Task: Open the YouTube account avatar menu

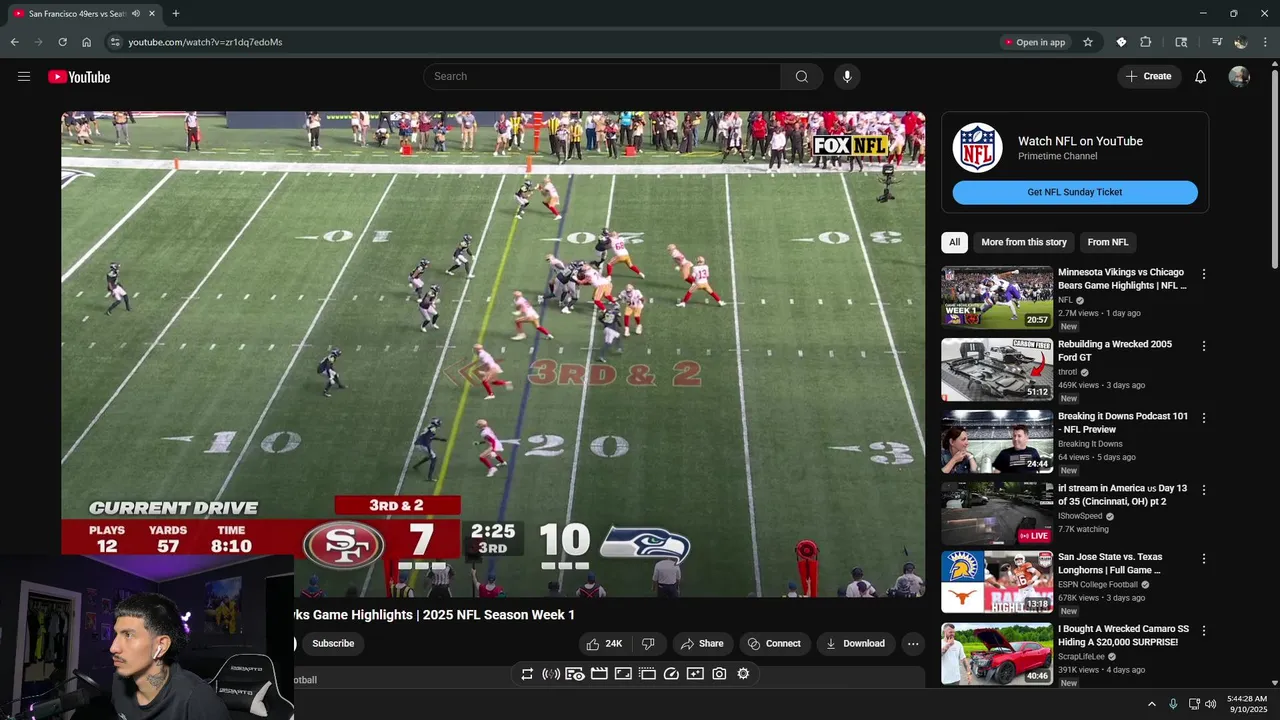Action: pyautogui.click(x=1239, y=77)
